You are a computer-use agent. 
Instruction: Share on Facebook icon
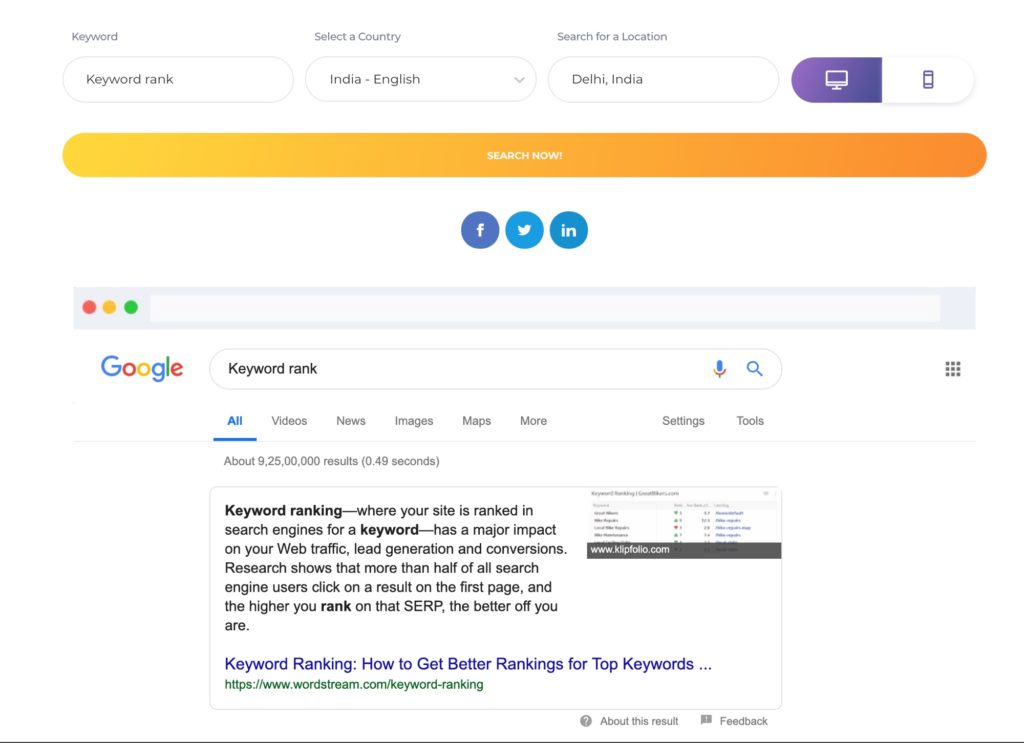click(480, 230)
